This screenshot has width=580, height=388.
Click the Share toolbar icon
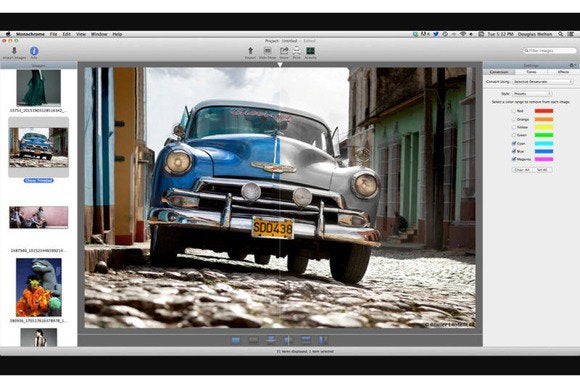284,50
